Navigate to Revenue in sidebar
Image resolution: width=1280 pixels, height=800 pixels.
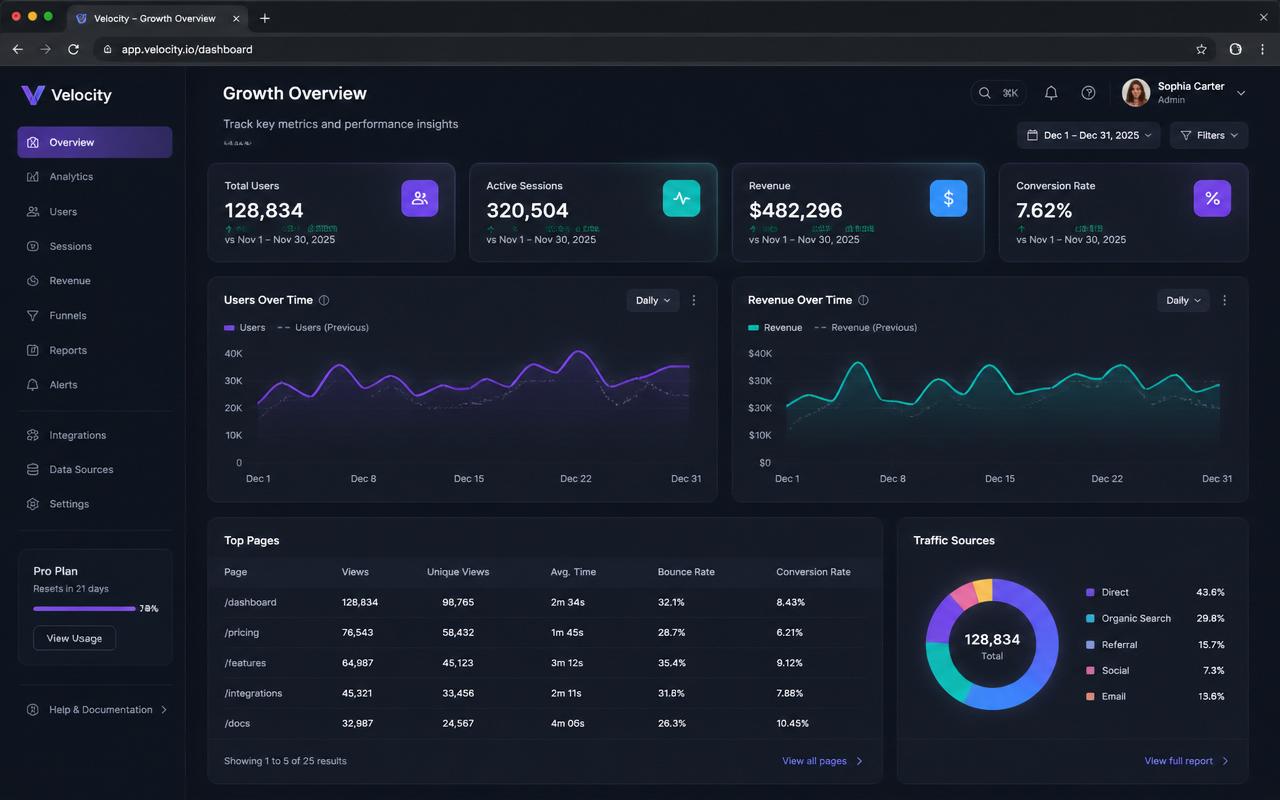tap(70, 281)
